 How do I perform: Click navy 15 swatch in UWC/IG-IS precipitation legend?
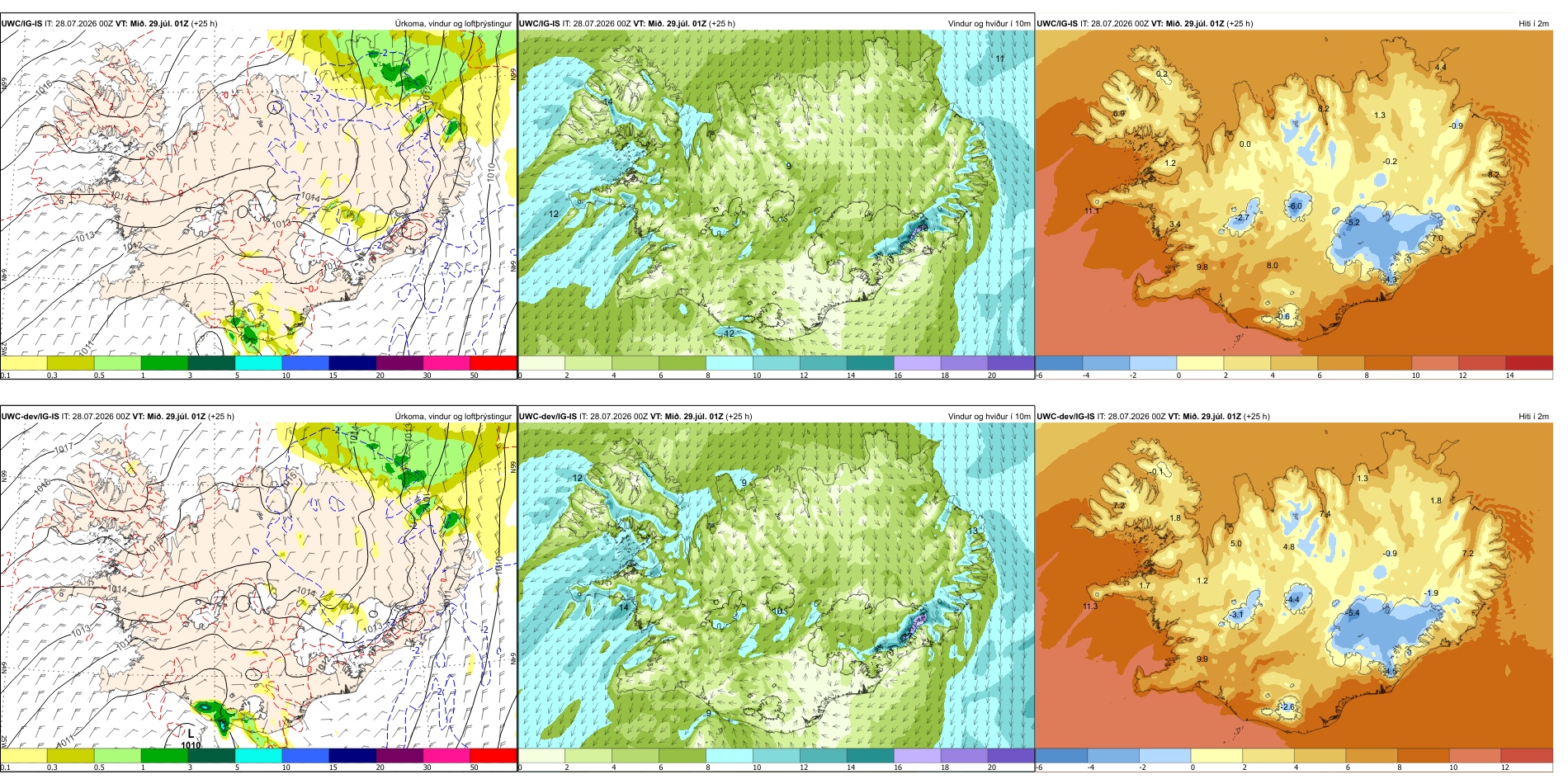click(x=352, y=362)
